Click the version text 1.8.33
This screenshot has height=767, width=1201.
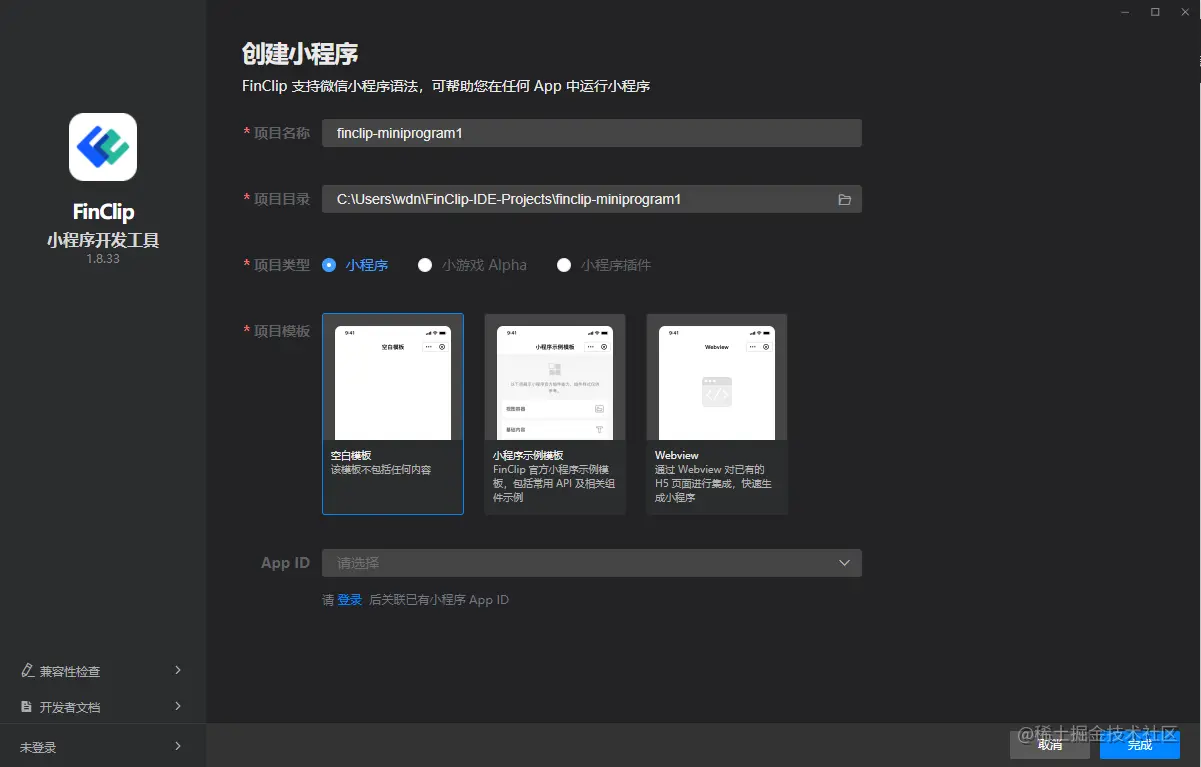(x=103, y=259)
